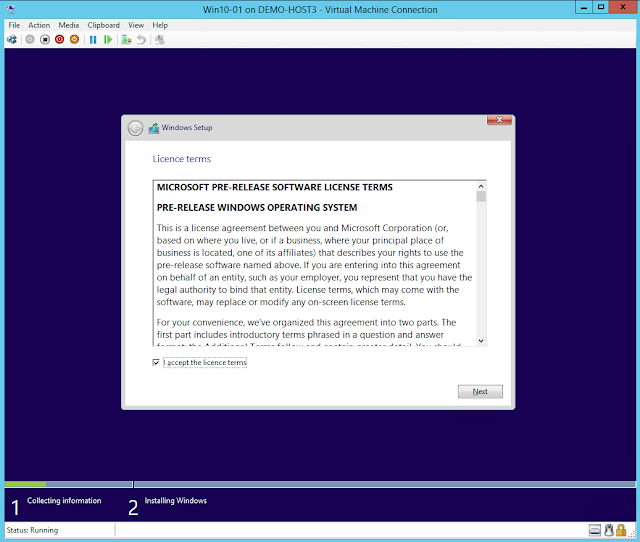
Task: Click the licence text scrollbar down arrow
Action: click(x=481, y=341)
